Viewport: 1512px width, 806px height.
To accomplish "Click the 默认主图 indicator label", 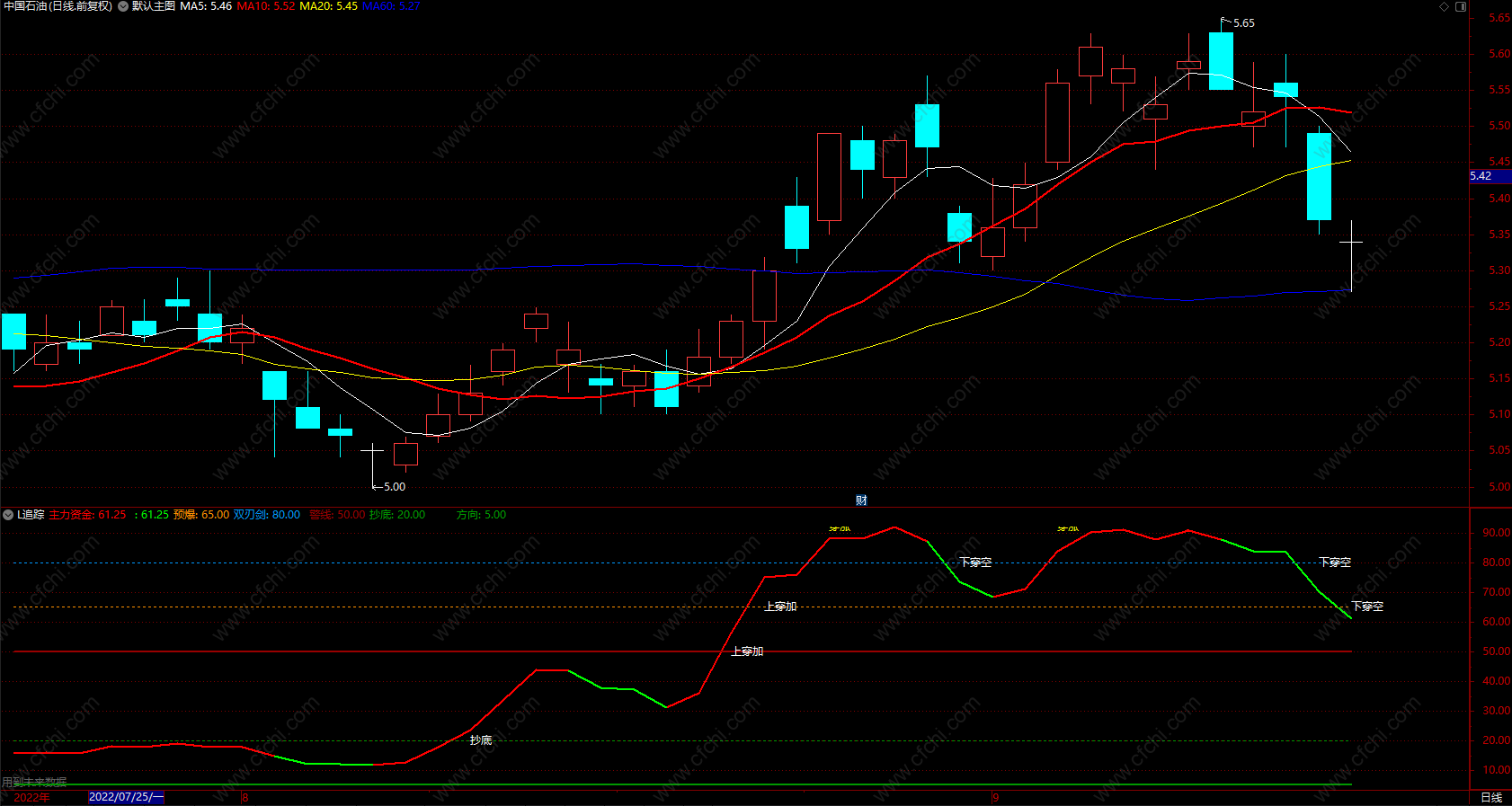I will click(x=154, y=6).
